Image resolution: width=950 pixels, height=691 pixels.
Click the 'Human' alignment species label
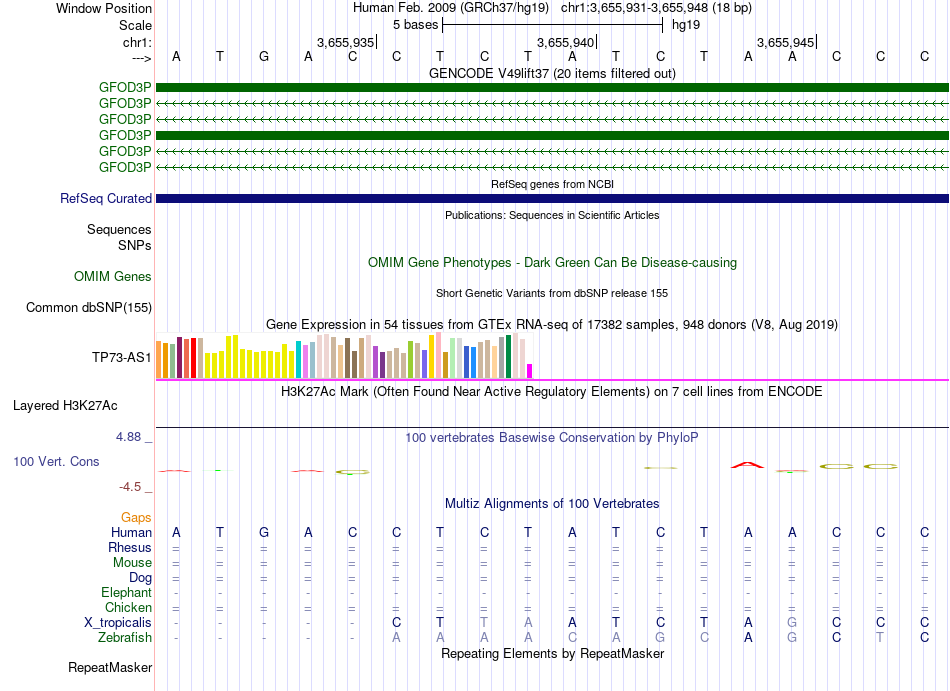(x=131, y=532)
